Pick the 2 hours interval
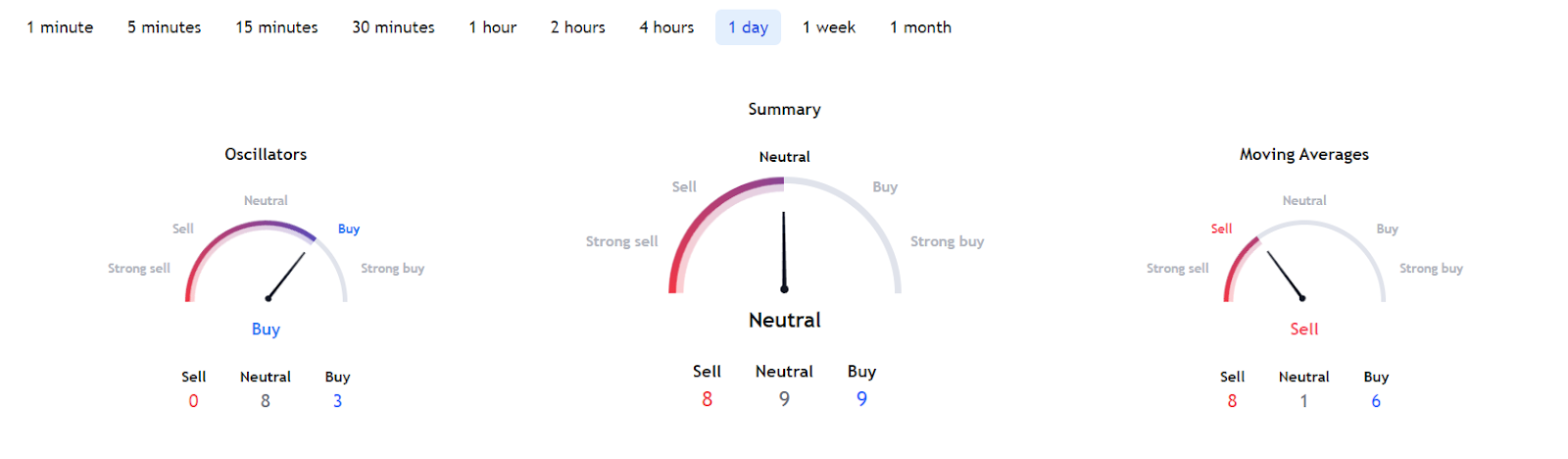The height and width of the screenshot is (459, 1568). 577,27
